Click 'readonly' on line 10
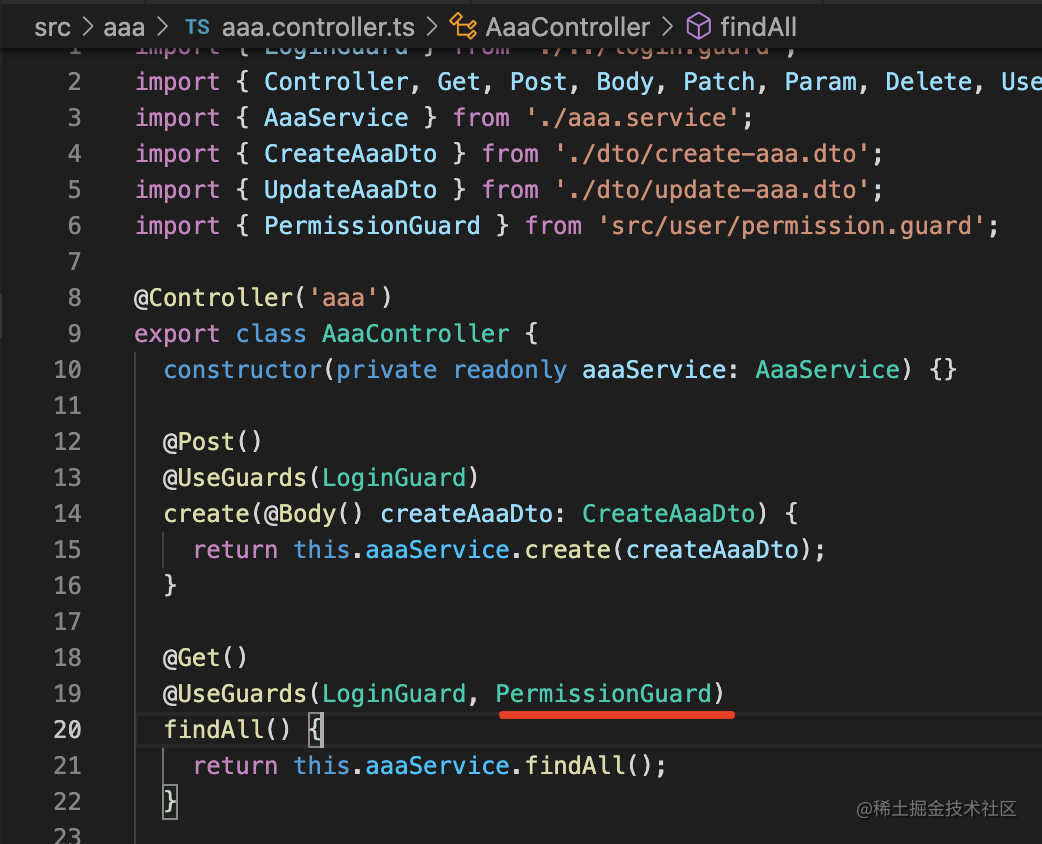This screenshot has width=1042, height=844. point(510,369)
